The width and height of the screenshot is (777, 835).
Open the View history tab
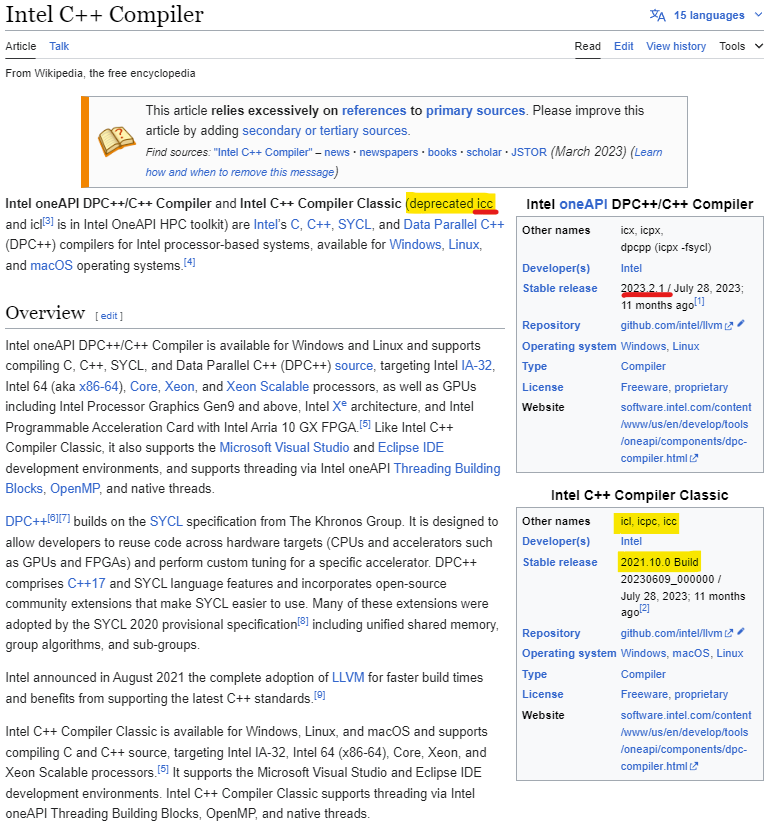pyautogui.click(x=676, y=46)
